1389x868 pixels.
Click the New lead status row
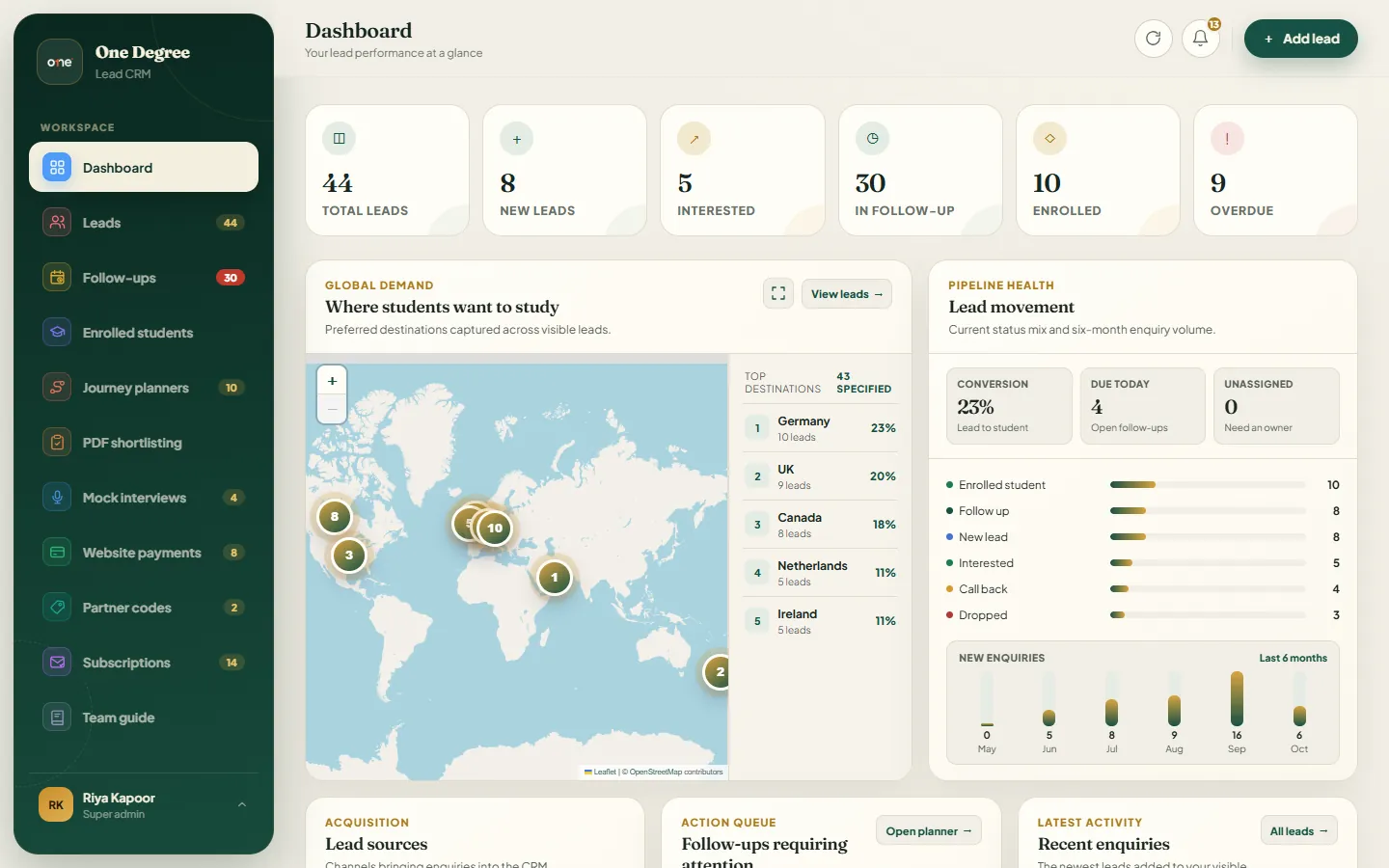click(x=1143, y=536)
